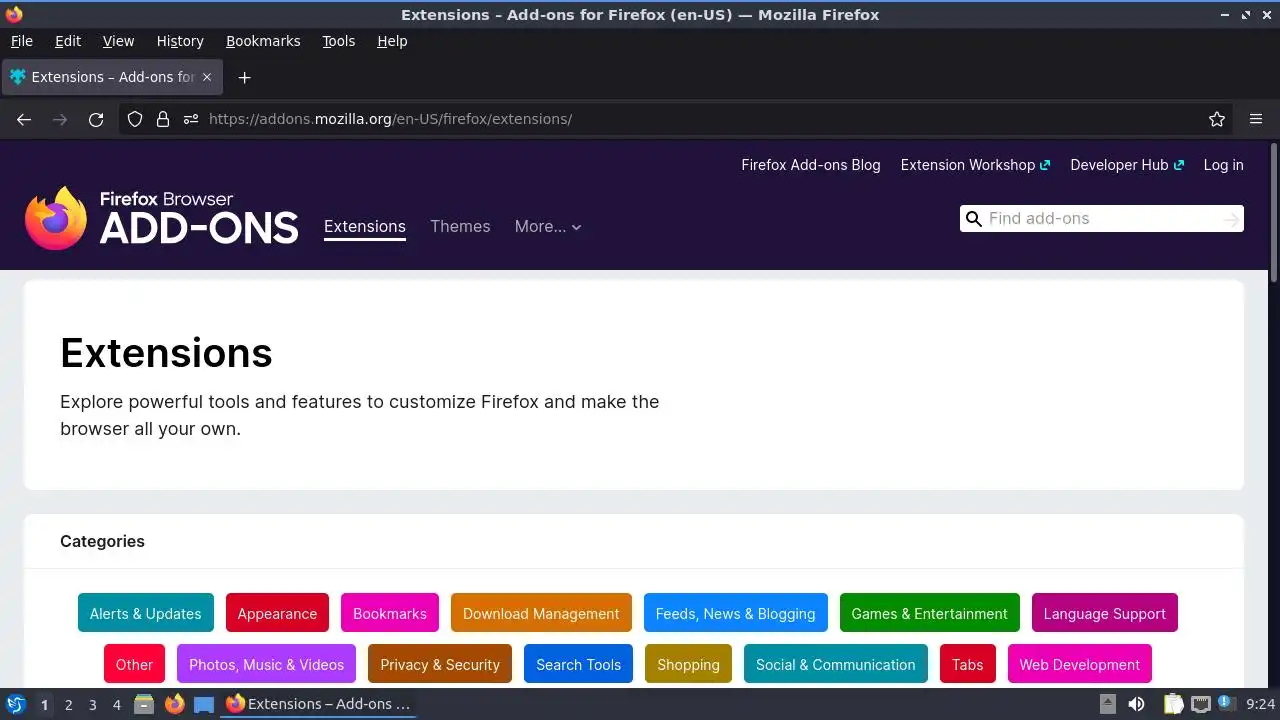Switch to virtual desktop 3

pos(93,705)
